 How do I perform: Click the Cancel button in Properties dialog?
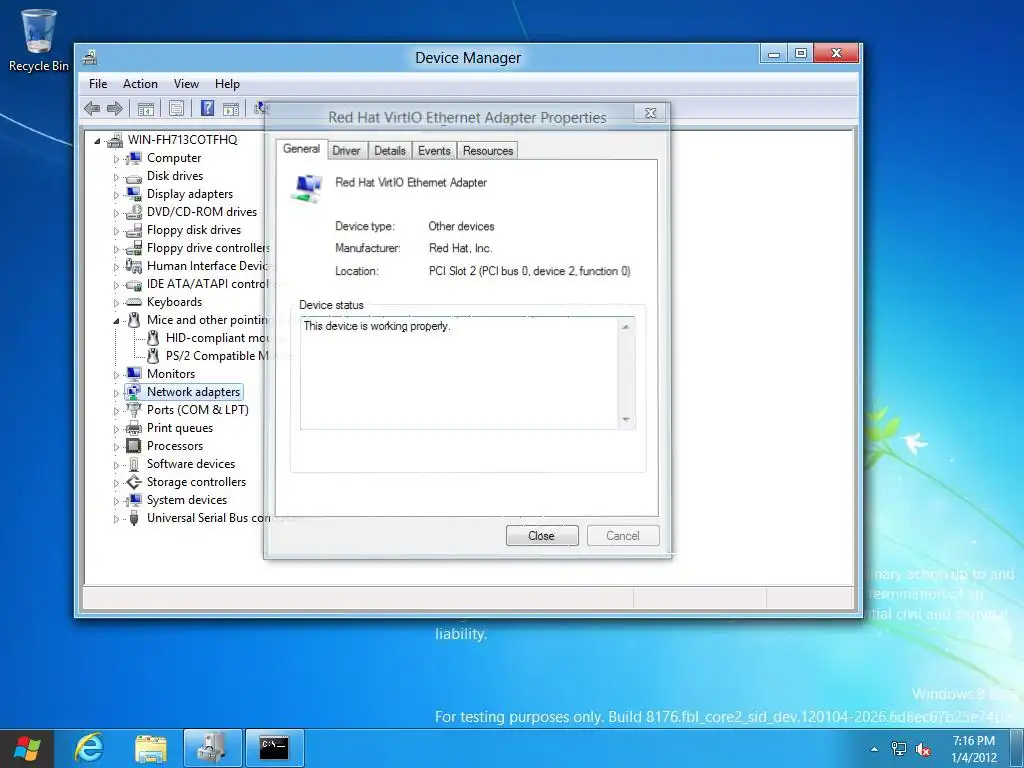point(623,536)
